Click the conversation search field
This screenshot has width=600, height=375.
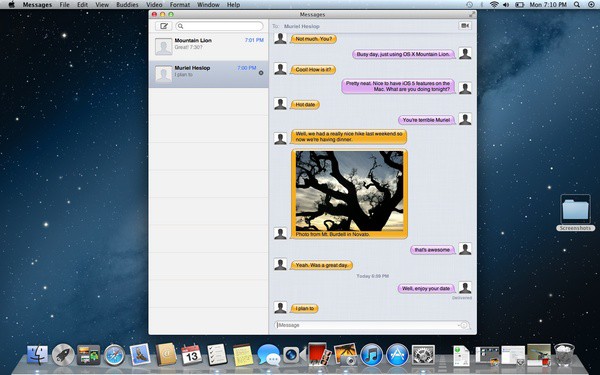click(220, 26)
